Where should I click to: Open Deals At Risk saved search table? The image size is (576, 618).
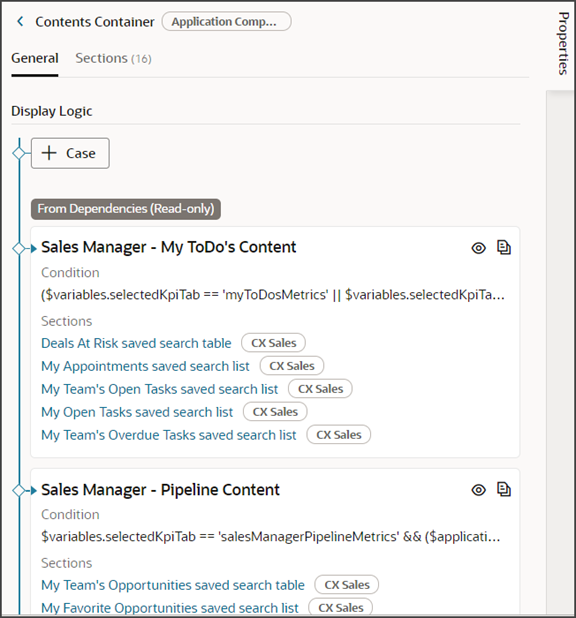click(x=136, y=343)
